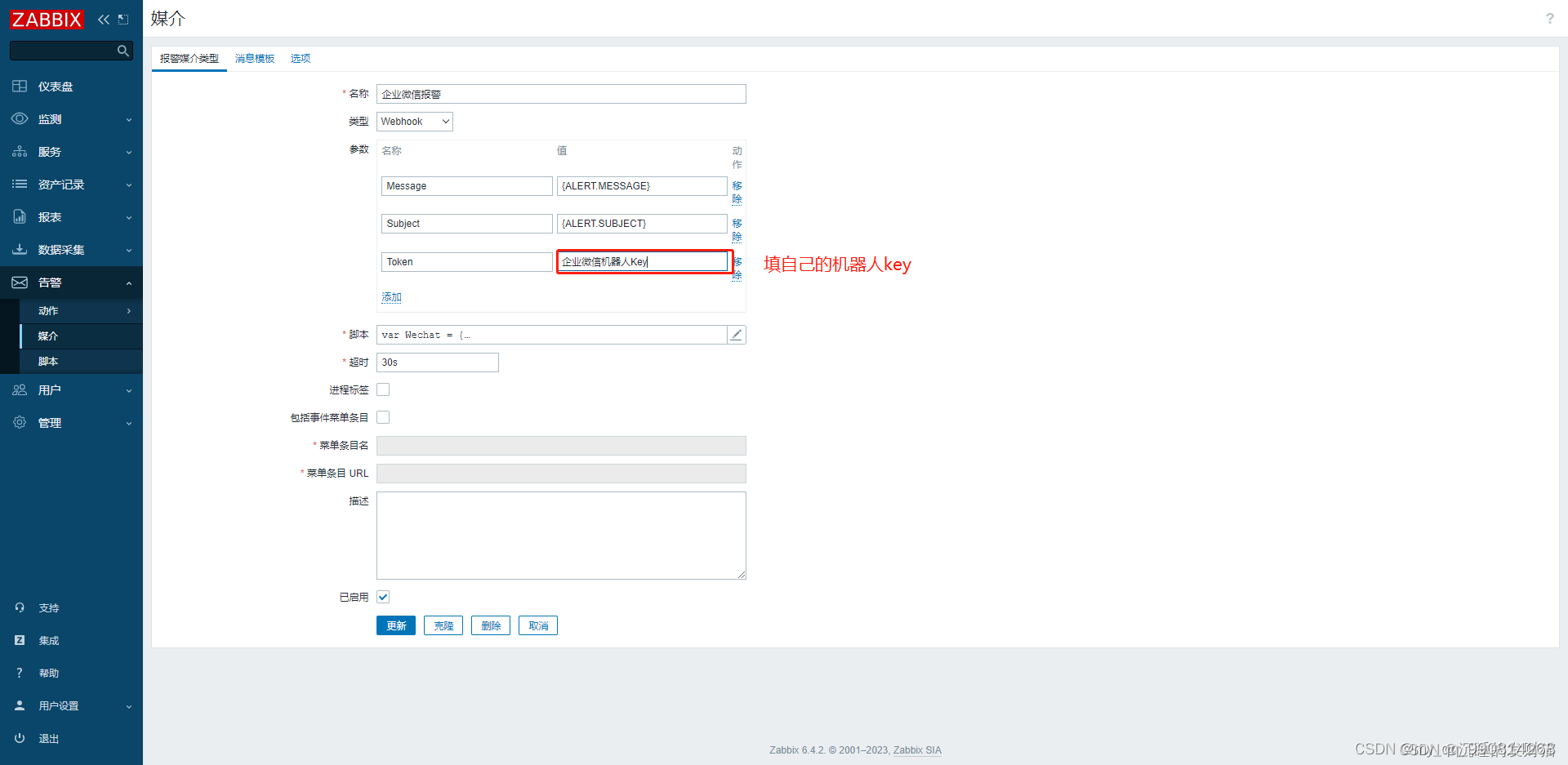Click the 管理 gear icon
The width and height of the screenshot is (1568, 765).
20,423
